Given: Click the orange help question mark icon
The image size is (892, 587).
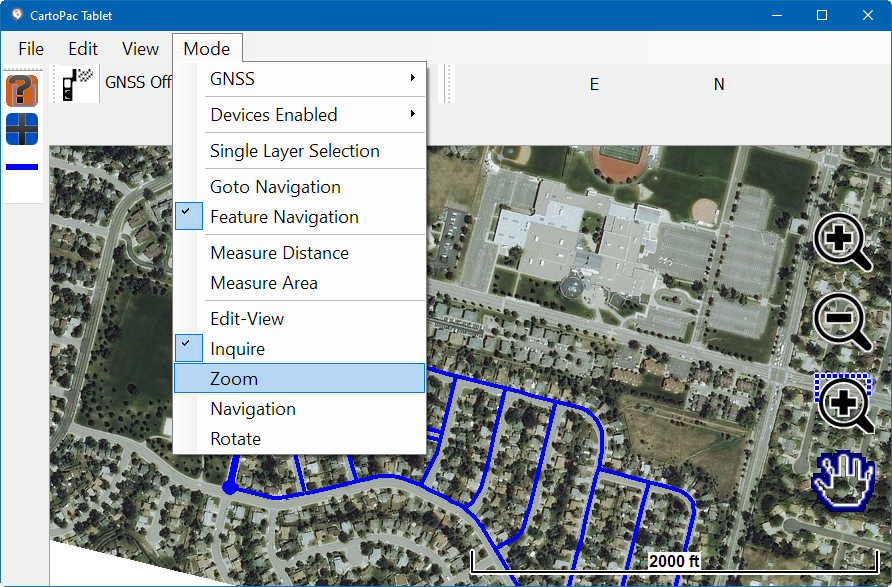Looking at the screenshot, I should 22,91.
